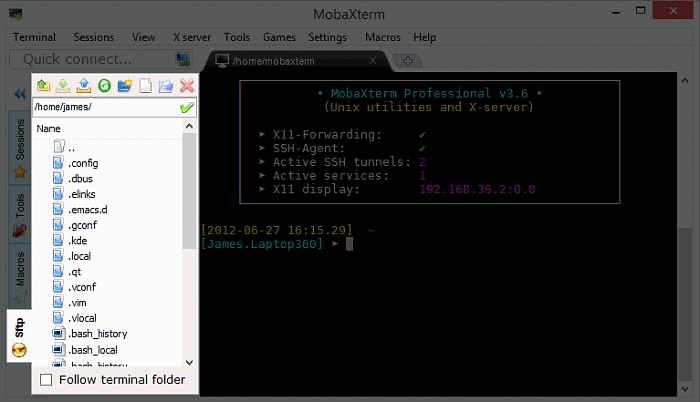Open the Terminal menu
The height and width of the screenshot is (402, 700).
(34, 38)
